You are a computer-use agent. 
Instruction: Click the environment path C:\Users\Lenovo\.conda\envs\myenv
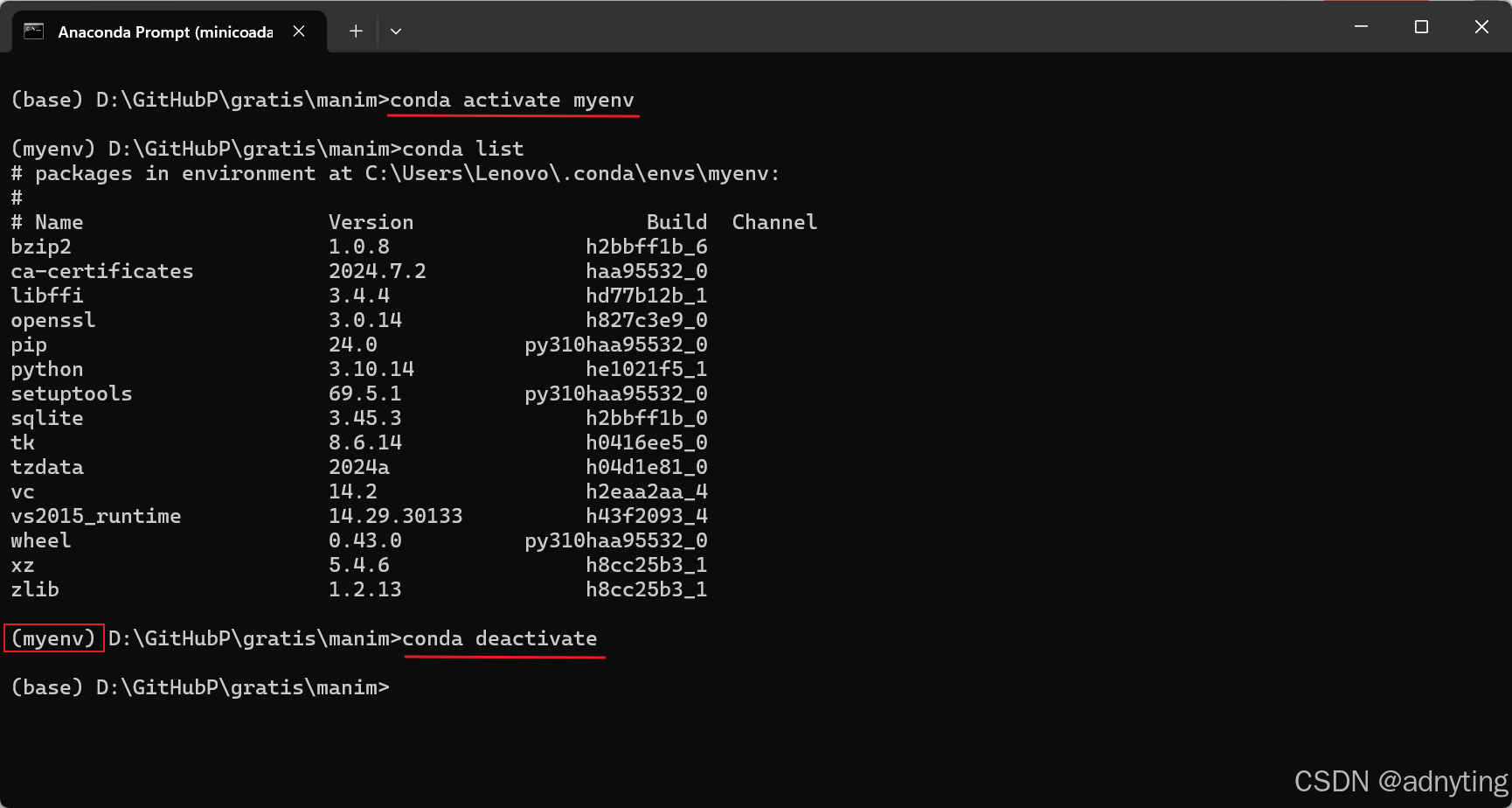point(567,173)
